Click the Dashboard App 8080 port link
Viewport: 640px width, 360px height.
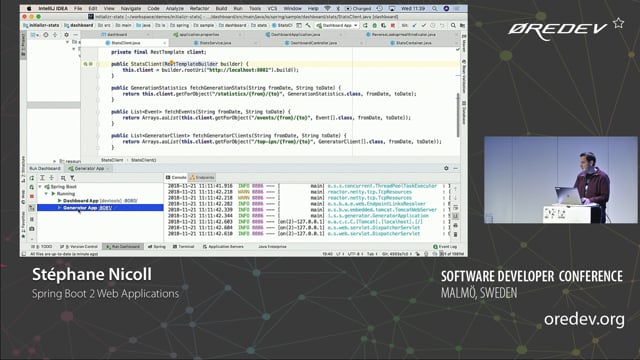(131, 201)
